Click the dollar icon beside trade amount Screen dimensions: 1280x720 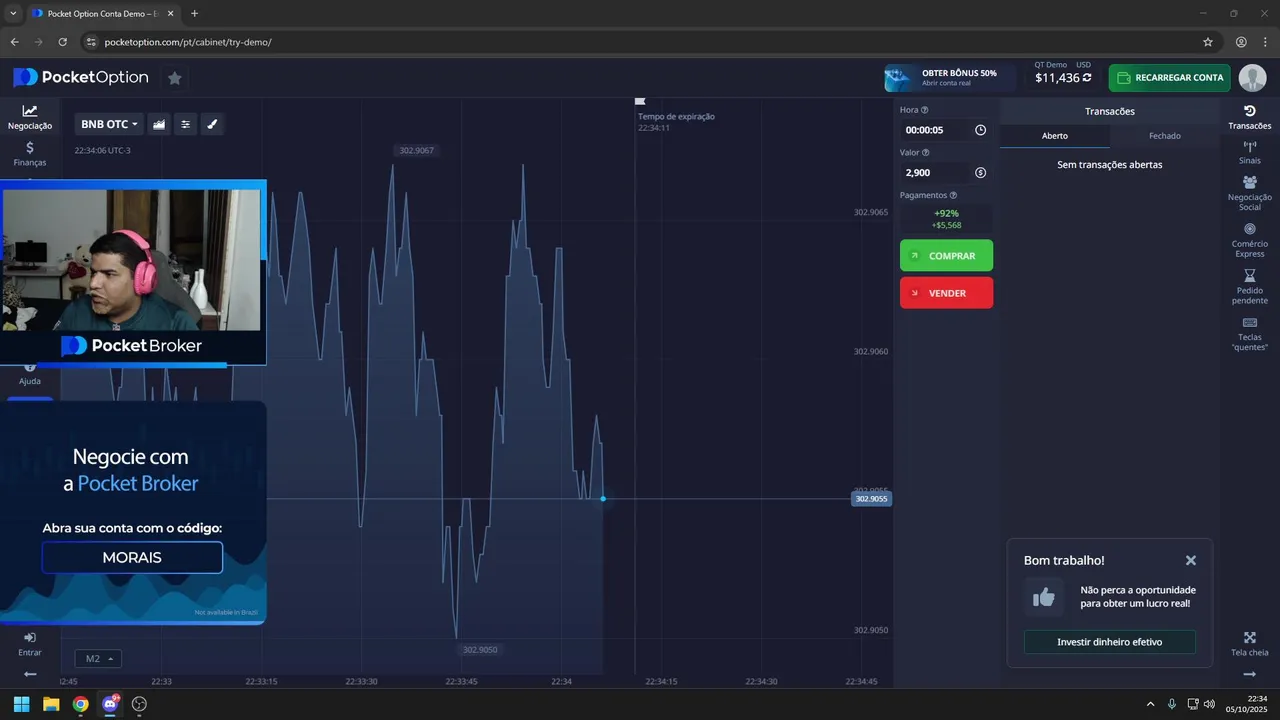980,173
